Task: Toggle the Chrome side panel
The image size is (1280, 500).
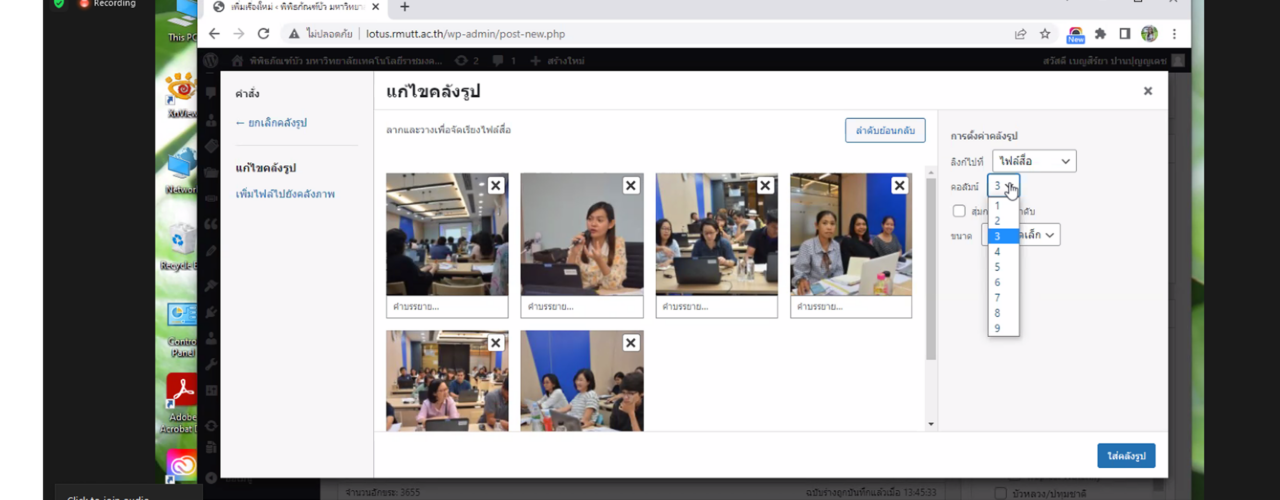Action: 1125,33
